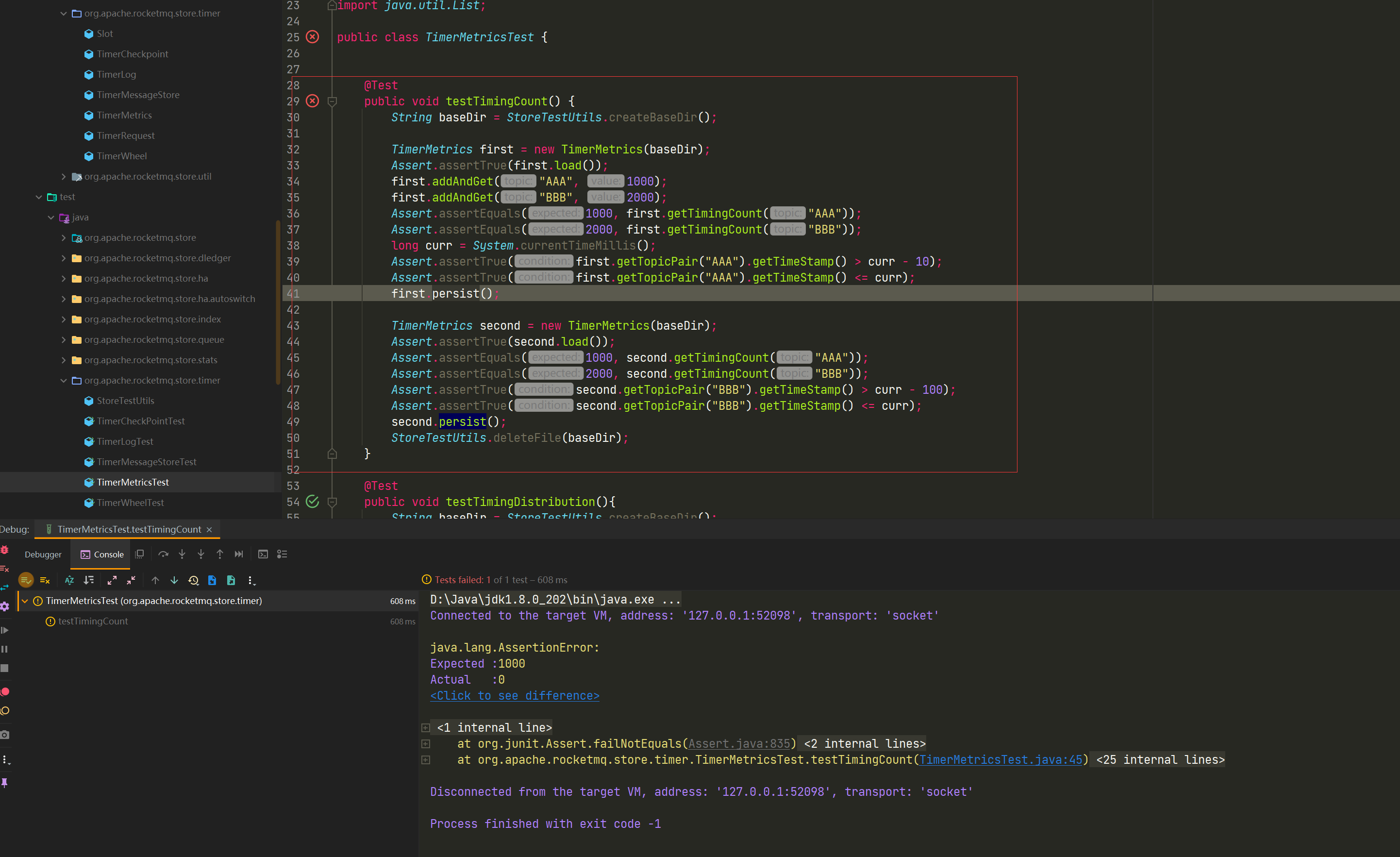Image resolution: width=1400 pixels, height=857 pixels.
Task: Collapse TimerMetricsTest result node
Action: [25, 601]
